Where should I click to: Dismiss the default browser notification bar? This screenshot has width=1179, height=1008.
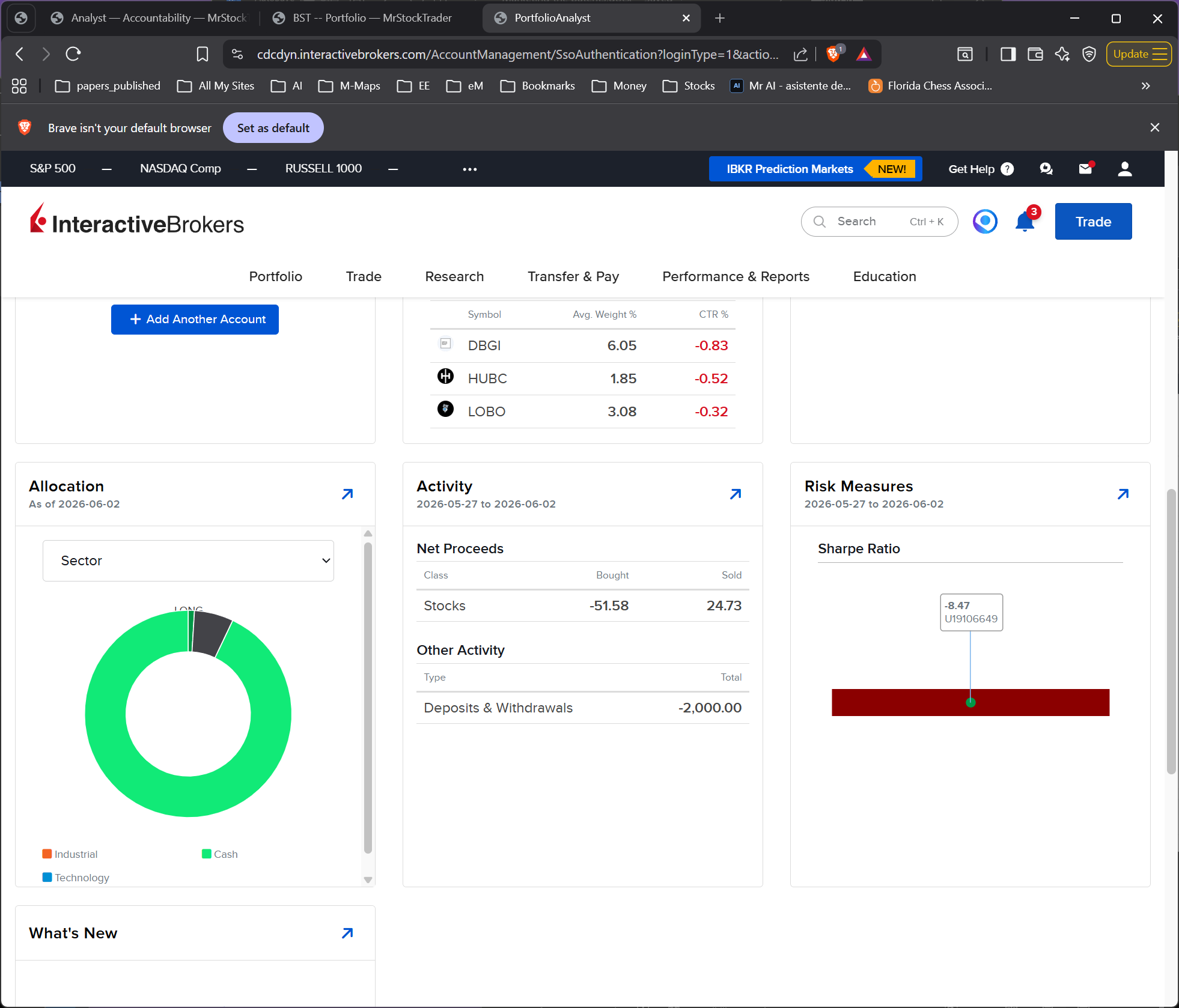coord(1155,127)
